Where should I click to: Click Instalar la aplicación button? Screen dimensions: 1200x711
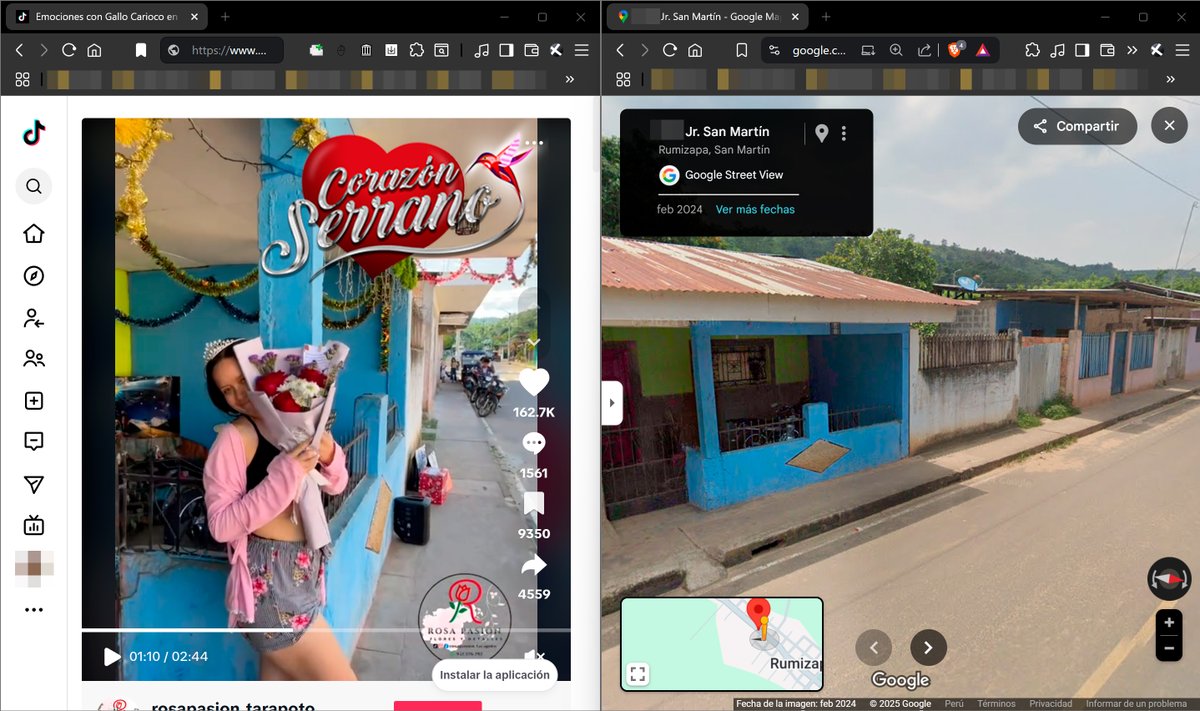click(494, 675)
